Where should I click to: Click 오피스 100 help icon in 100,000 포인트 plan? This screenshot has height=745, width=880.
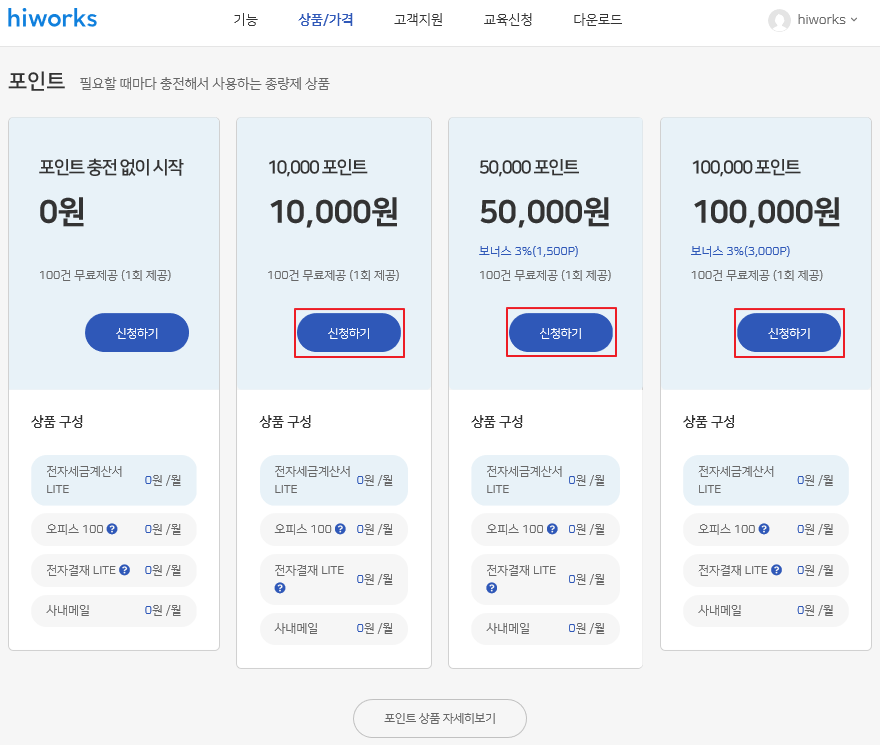(x=764, y=529)
